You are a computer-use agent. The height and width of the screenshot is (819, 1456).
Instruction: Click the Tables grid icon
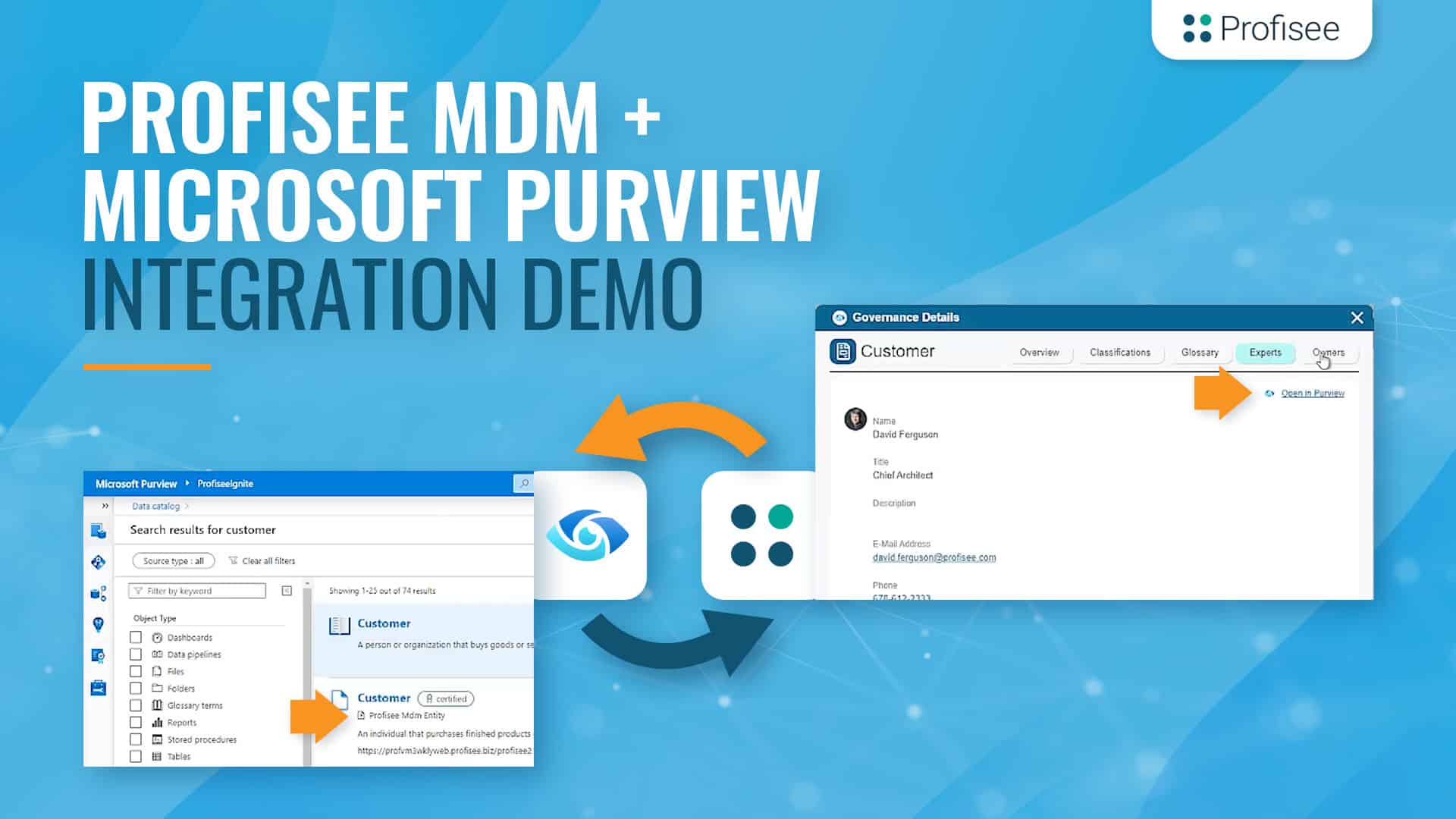(x=157, y=756)
